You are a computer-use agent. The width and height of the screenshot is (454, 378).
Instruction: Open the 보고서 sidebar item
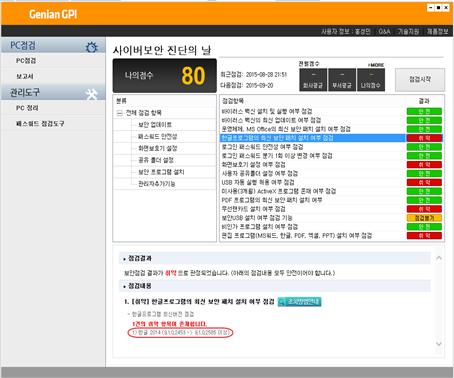[x=25, y=76]
